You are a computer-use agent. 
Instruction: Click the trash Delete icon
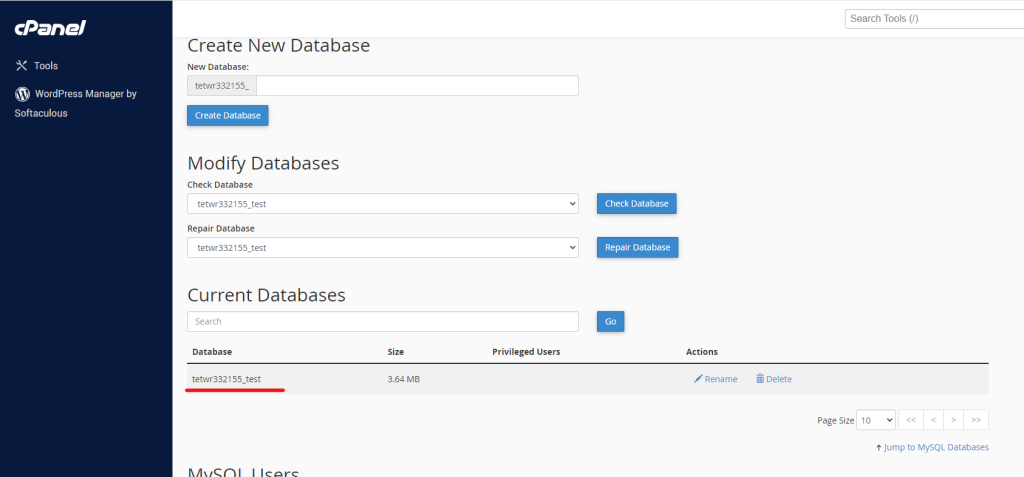point(760,379)
